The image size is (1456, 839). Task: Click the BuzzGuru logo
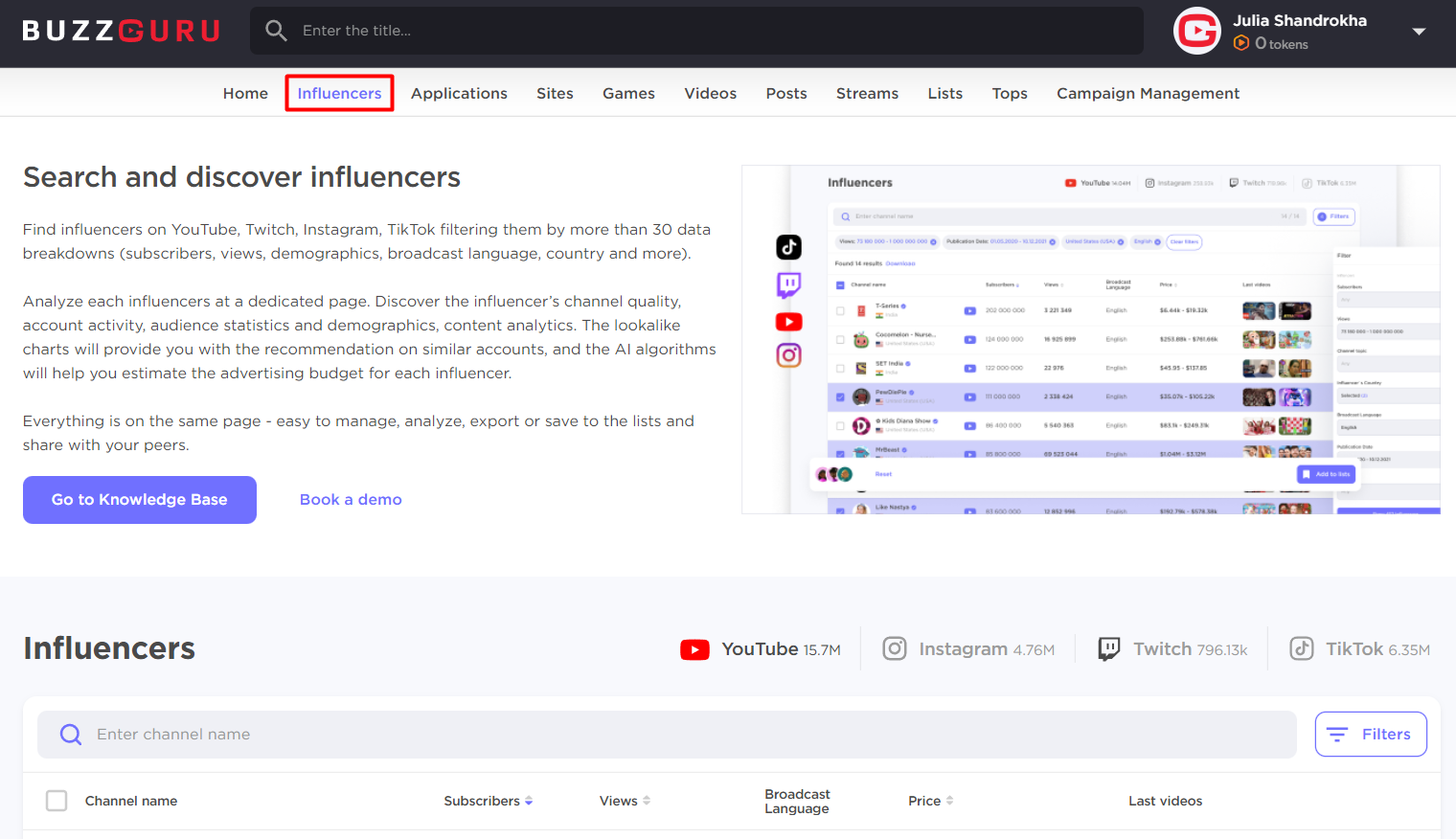click(x=122, y=32)
